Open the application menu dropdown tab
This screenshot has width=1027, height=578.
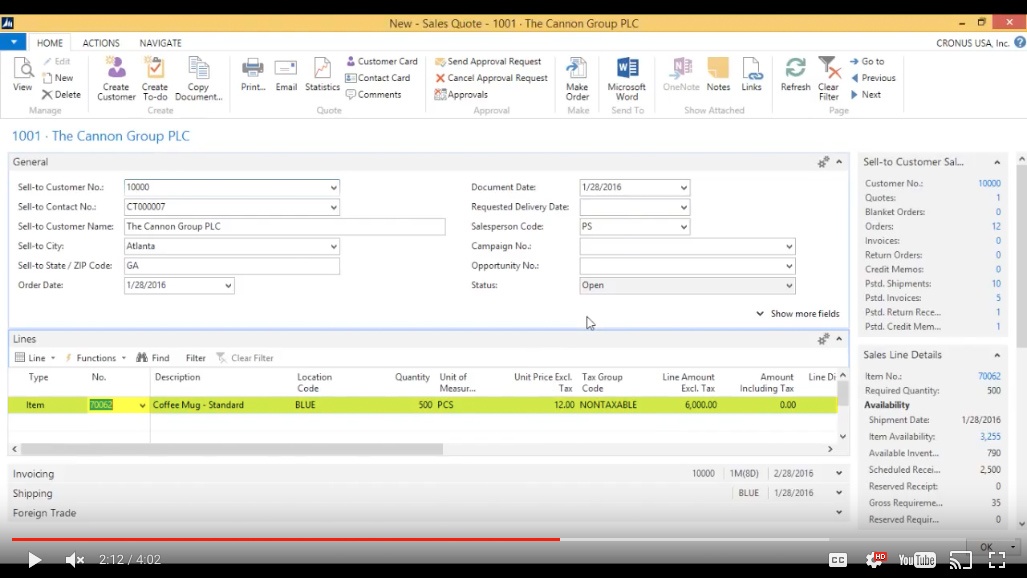point(13,42)
